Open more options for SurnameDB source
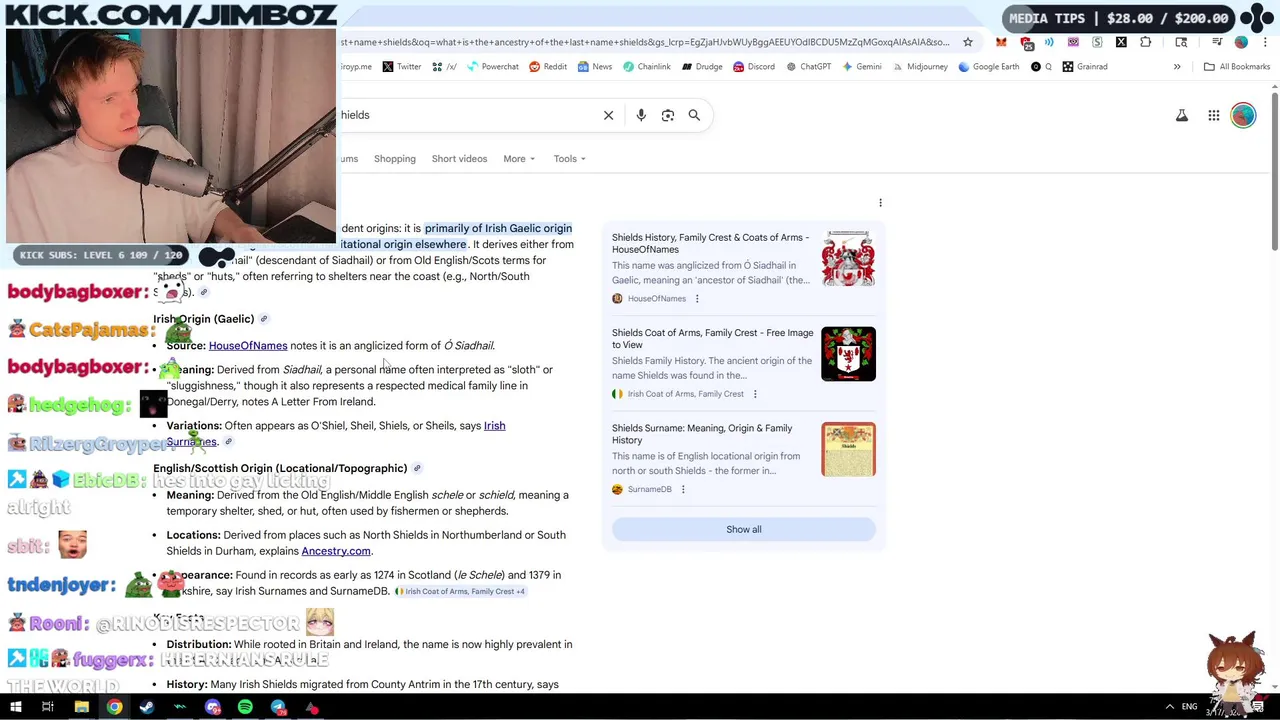The image size is (1280, 720). point(683,490)
